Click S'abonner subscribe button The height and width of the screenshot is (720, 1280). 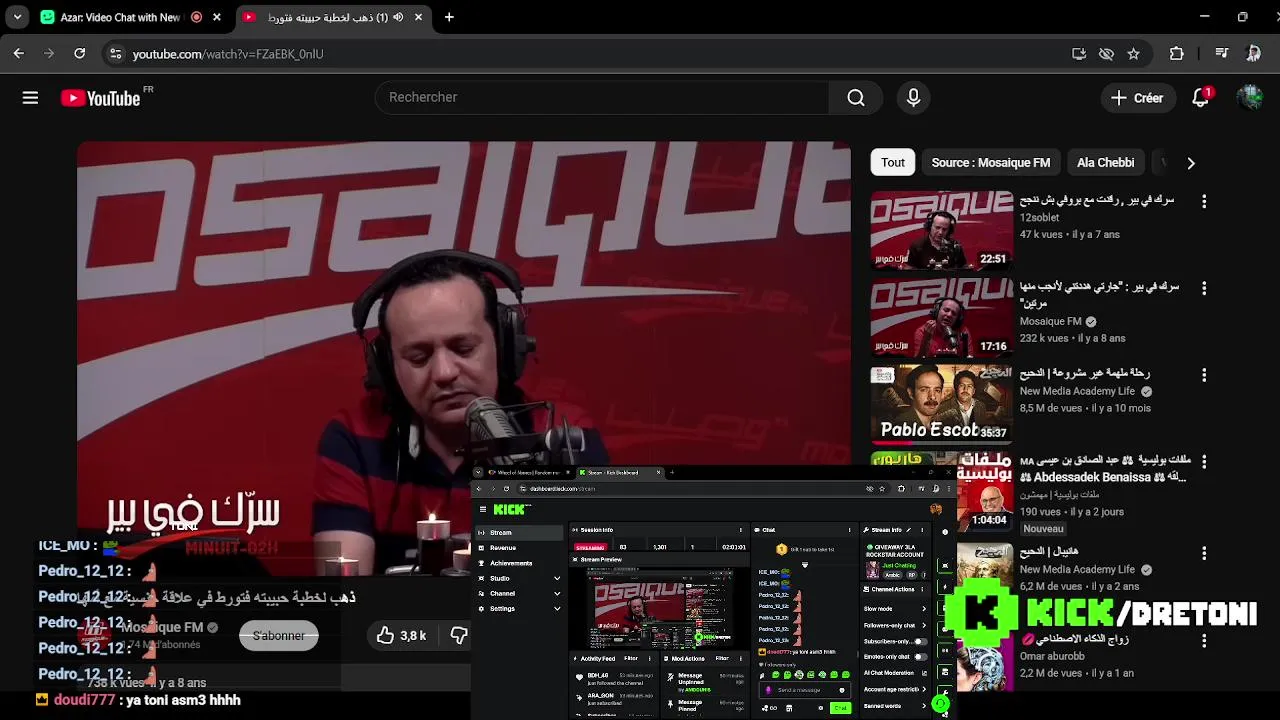pyautogui.click(x=279, y=635)
